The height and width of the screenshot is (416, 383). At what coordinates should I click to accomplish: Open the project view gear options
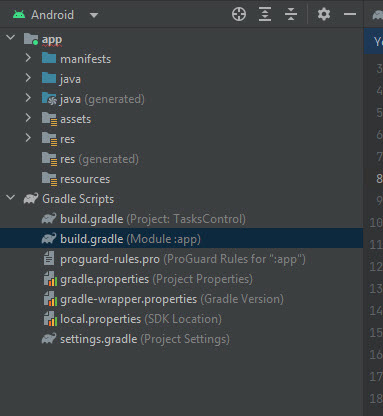point(324,14)
